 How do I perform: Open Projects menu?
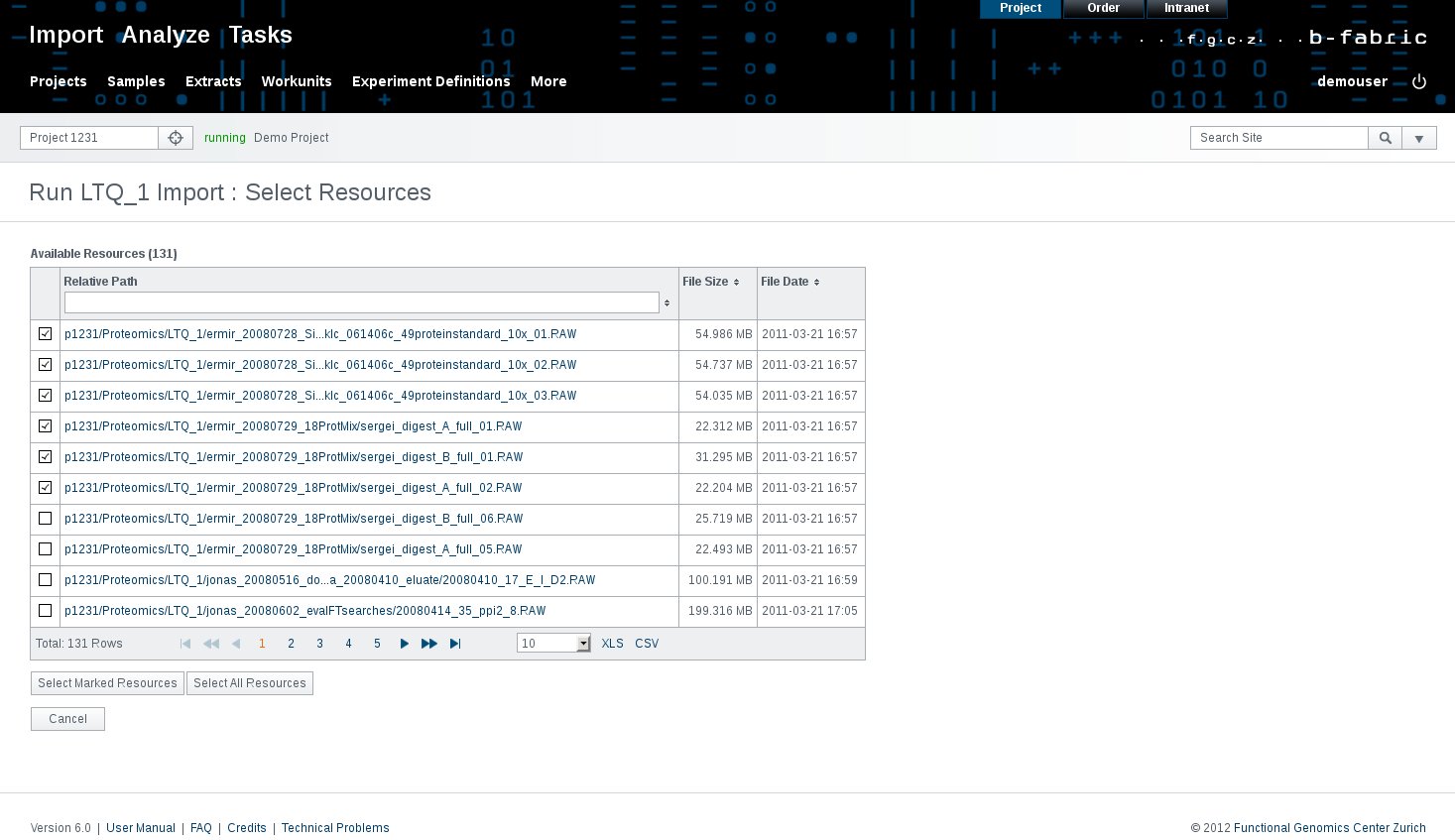click(59, 81)
